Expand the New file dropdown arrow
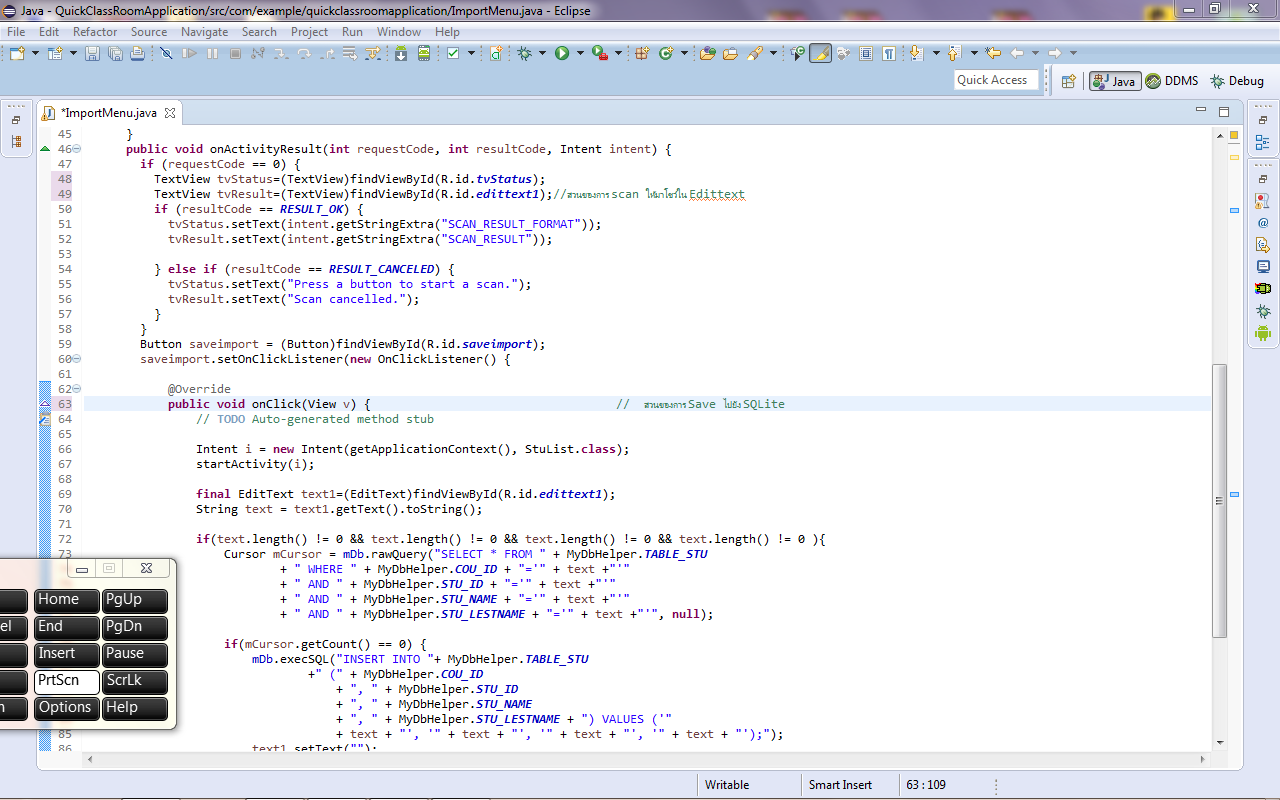Viewport: 1280px width, 800px height. click(x=36, y=53)
